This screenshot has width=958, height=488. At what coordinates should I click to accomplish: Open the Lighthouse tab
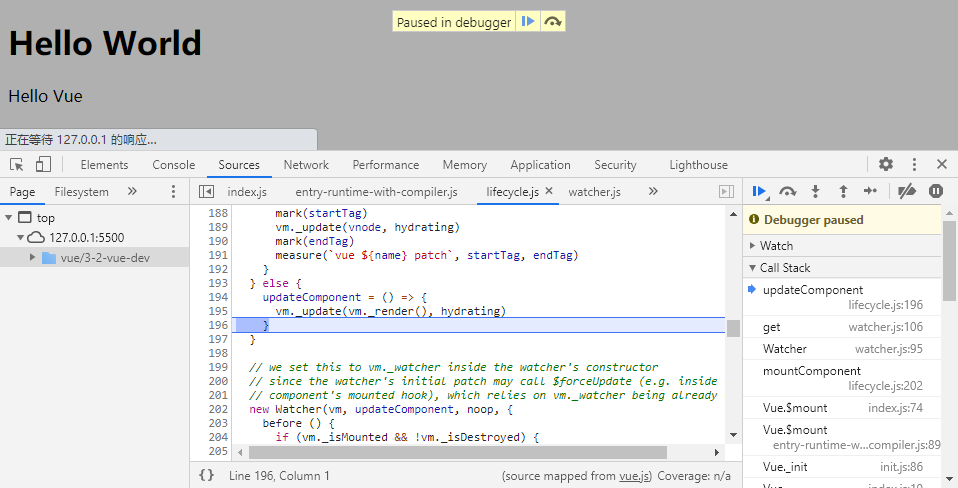[x=698, y=165]
